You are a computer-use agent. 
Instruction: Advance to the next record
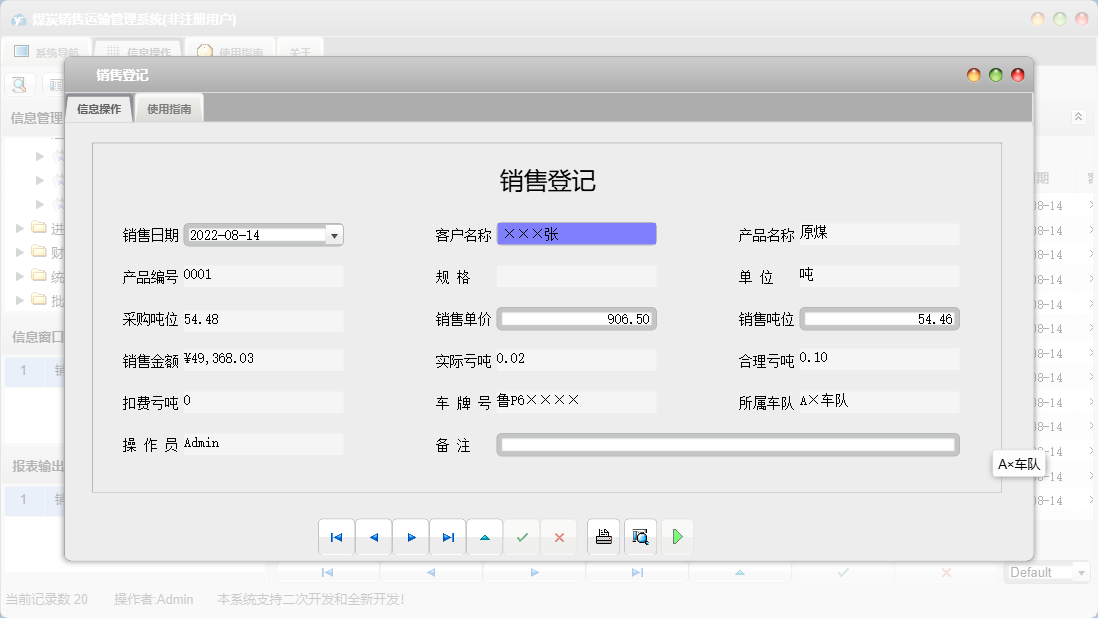(411, 537)
